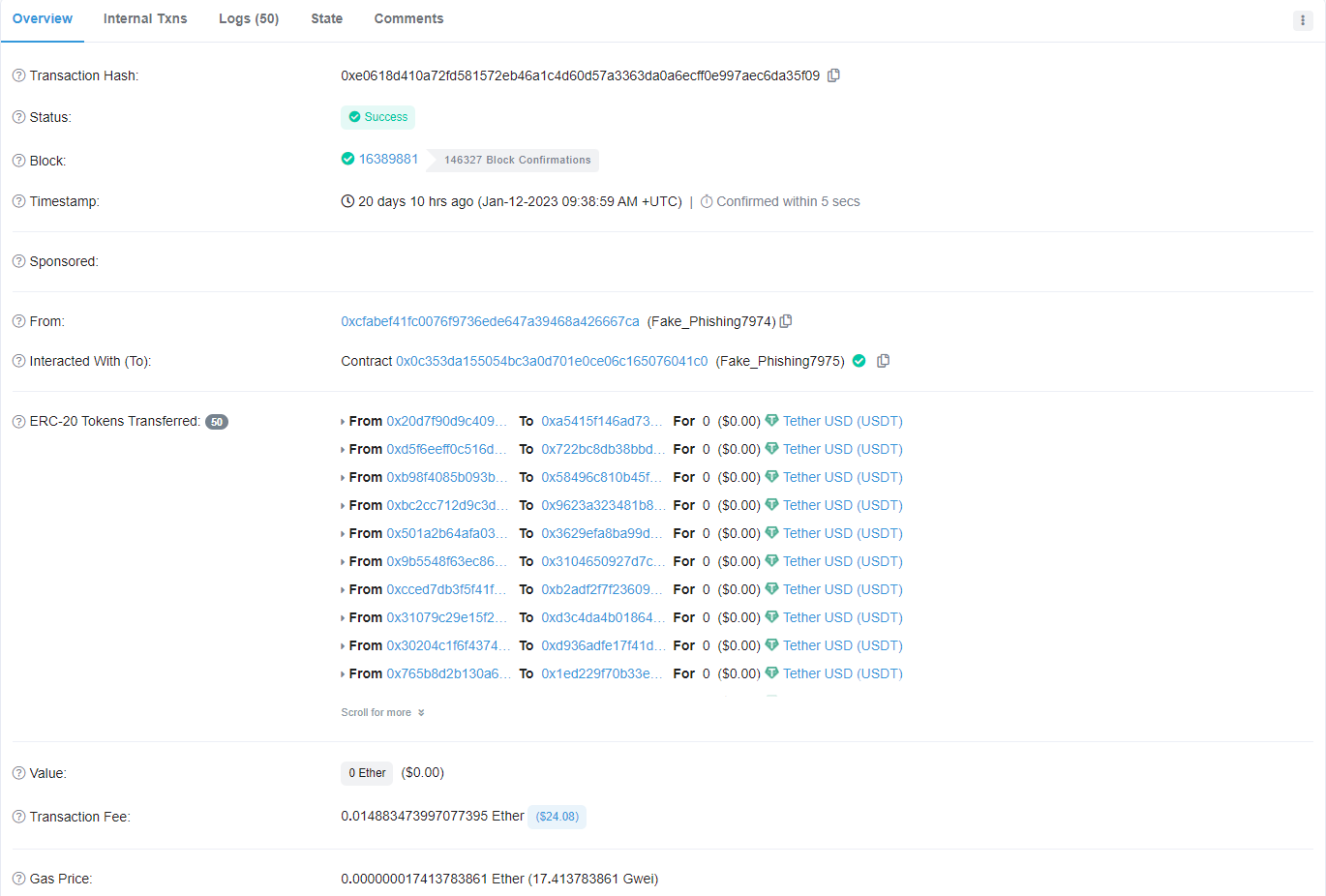The height and width of the screenshot is (896, 1326).
Task: Click Tether icon in 0x501a2b64afa03 transfer row
Action: click(771, 532)
